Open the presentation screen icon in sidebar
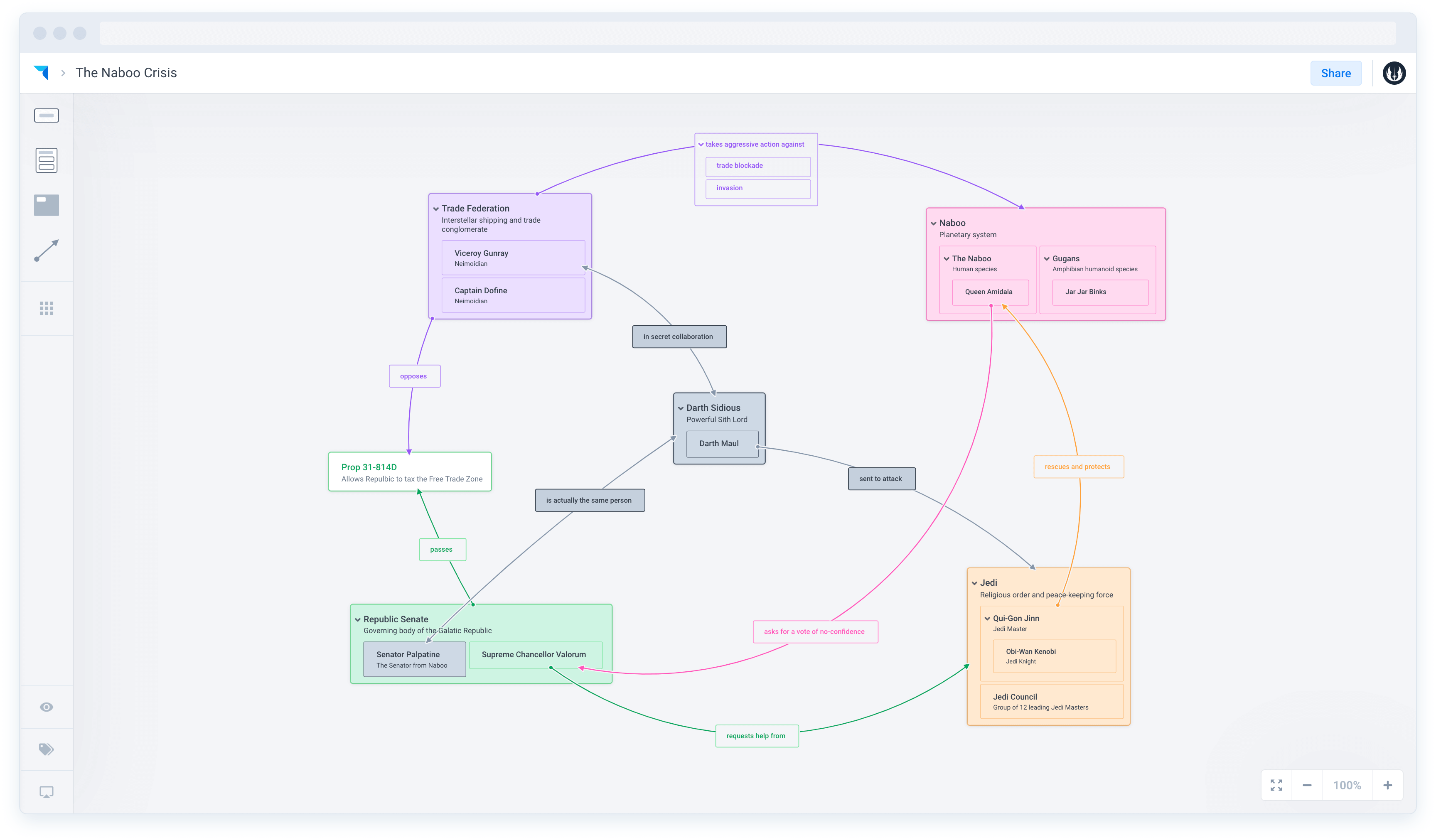The image size is (1436, 840). [x=46, y=792]
